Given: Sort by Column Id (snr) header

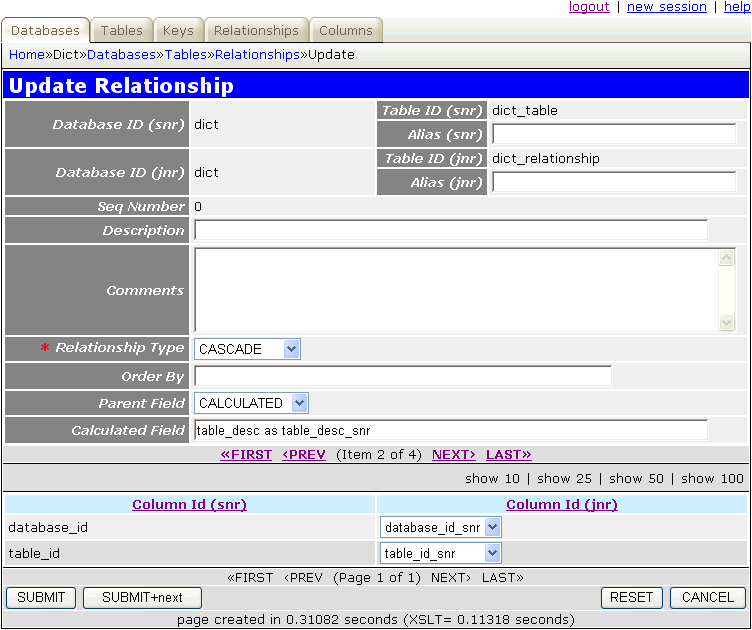Looking at the screenshot, I should [189, 504].
